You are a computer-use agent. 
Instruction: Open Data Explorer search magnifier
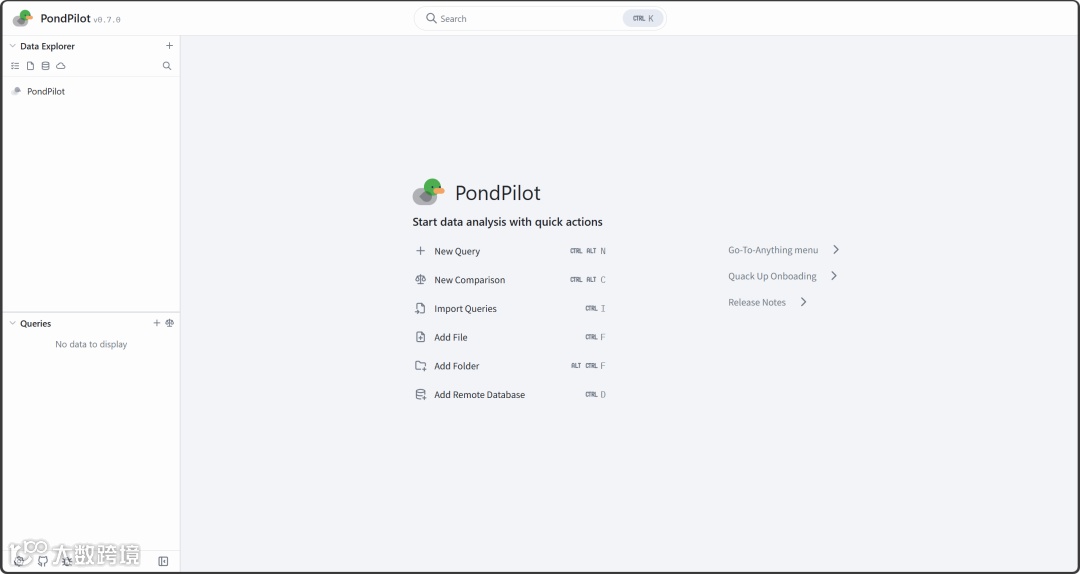[167, 66]
